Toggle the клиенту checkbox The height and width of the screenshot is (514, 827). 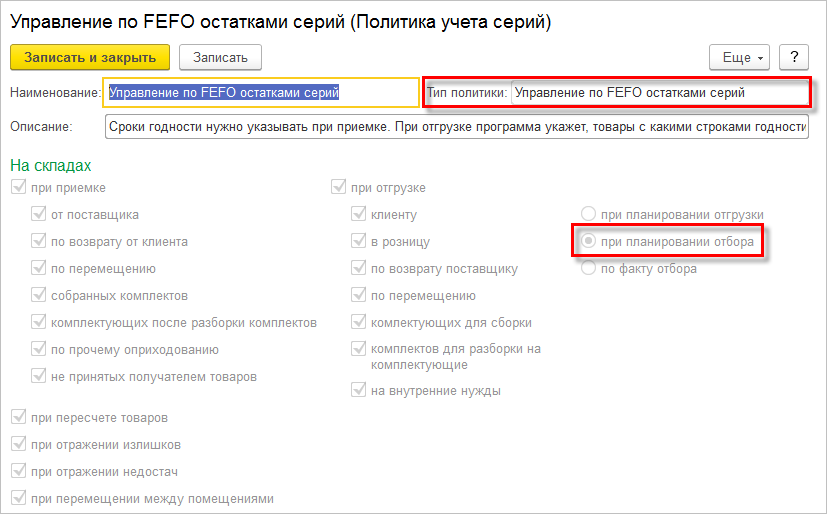358,214
